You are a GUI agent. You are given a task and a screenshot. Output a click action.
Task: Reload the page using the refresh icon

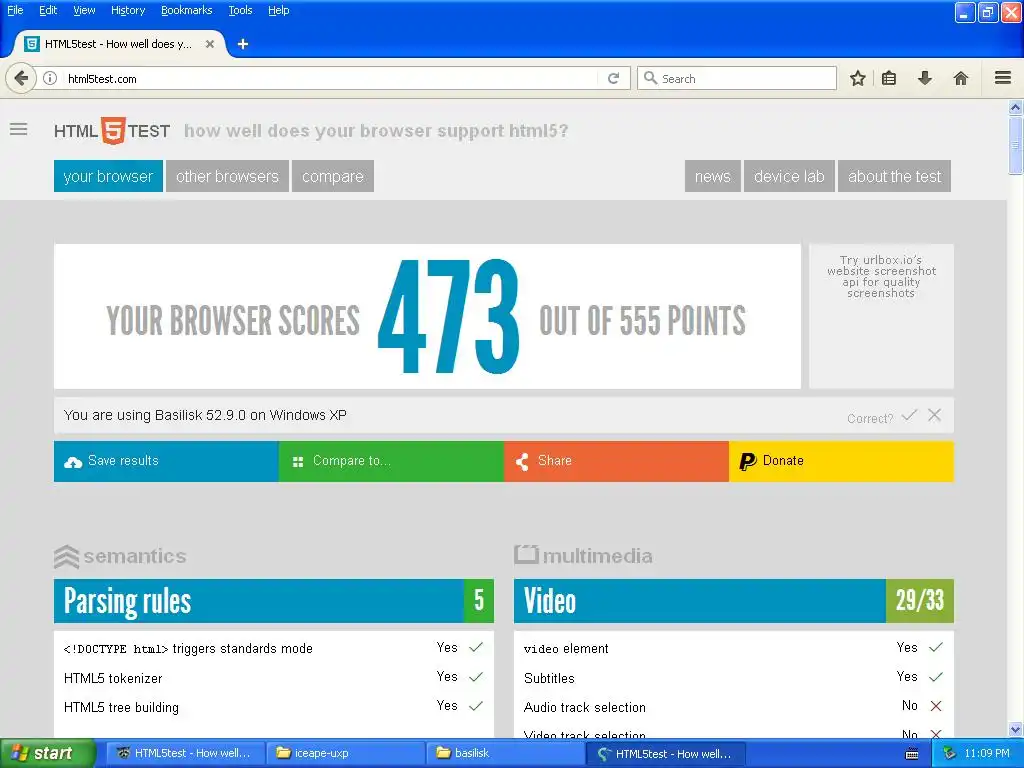pos(613,78)
